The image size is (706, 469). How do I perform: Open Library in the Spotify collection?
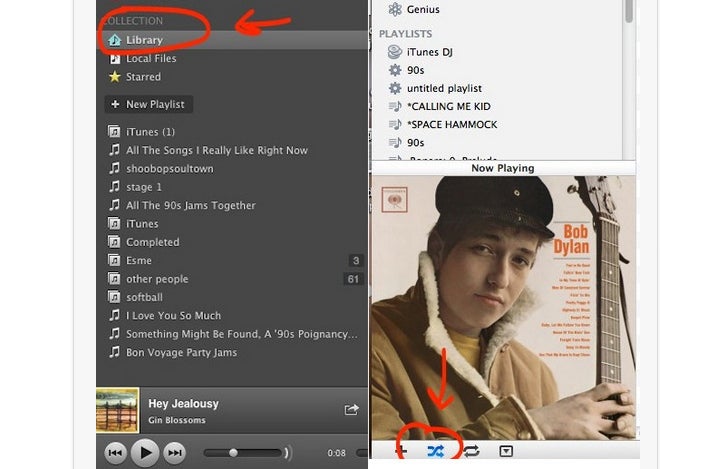tap(144, 40)
